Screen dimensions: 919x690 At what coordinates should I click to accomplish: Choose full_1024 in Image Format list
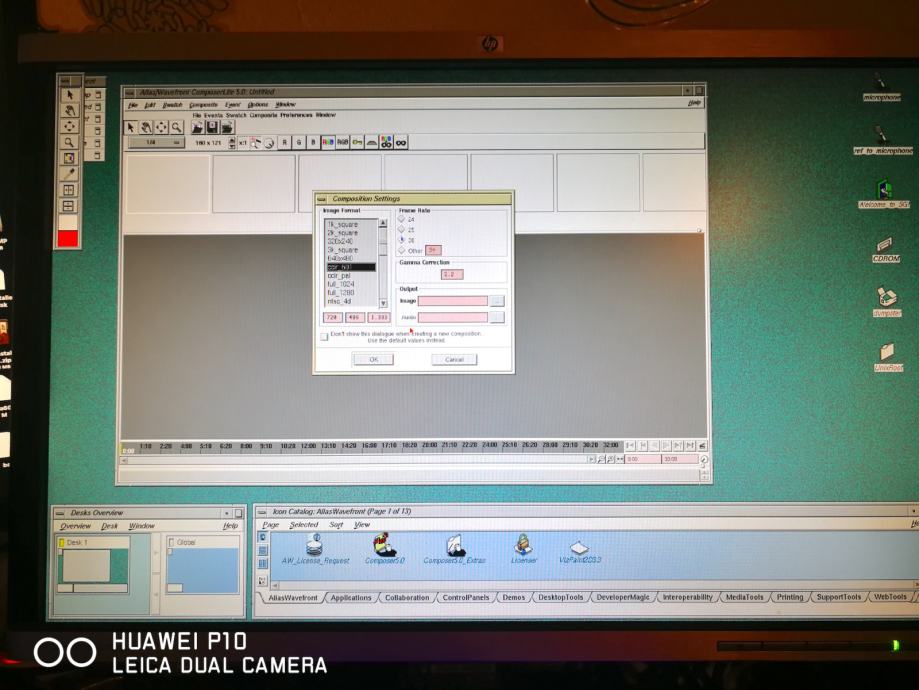pyautogui.click(x=351, y=284)
